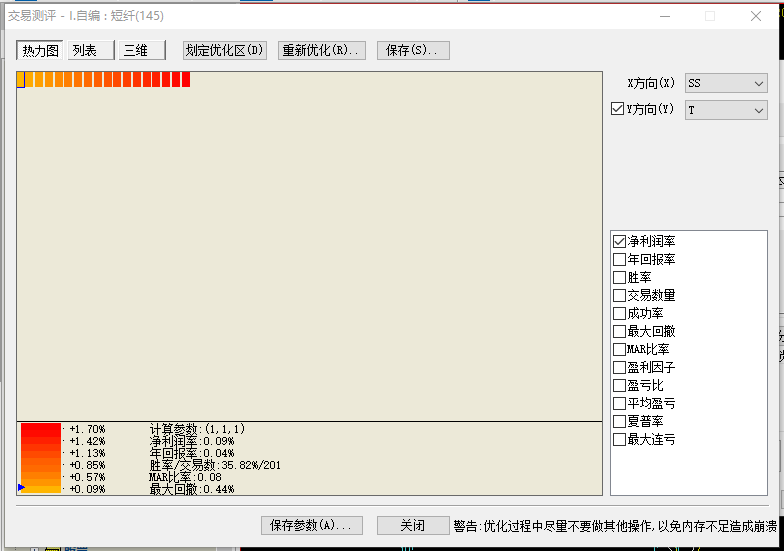Screen dimensions: 784x551
Task: Enable the MAR比率 checkbox
Action: (620, 350)
